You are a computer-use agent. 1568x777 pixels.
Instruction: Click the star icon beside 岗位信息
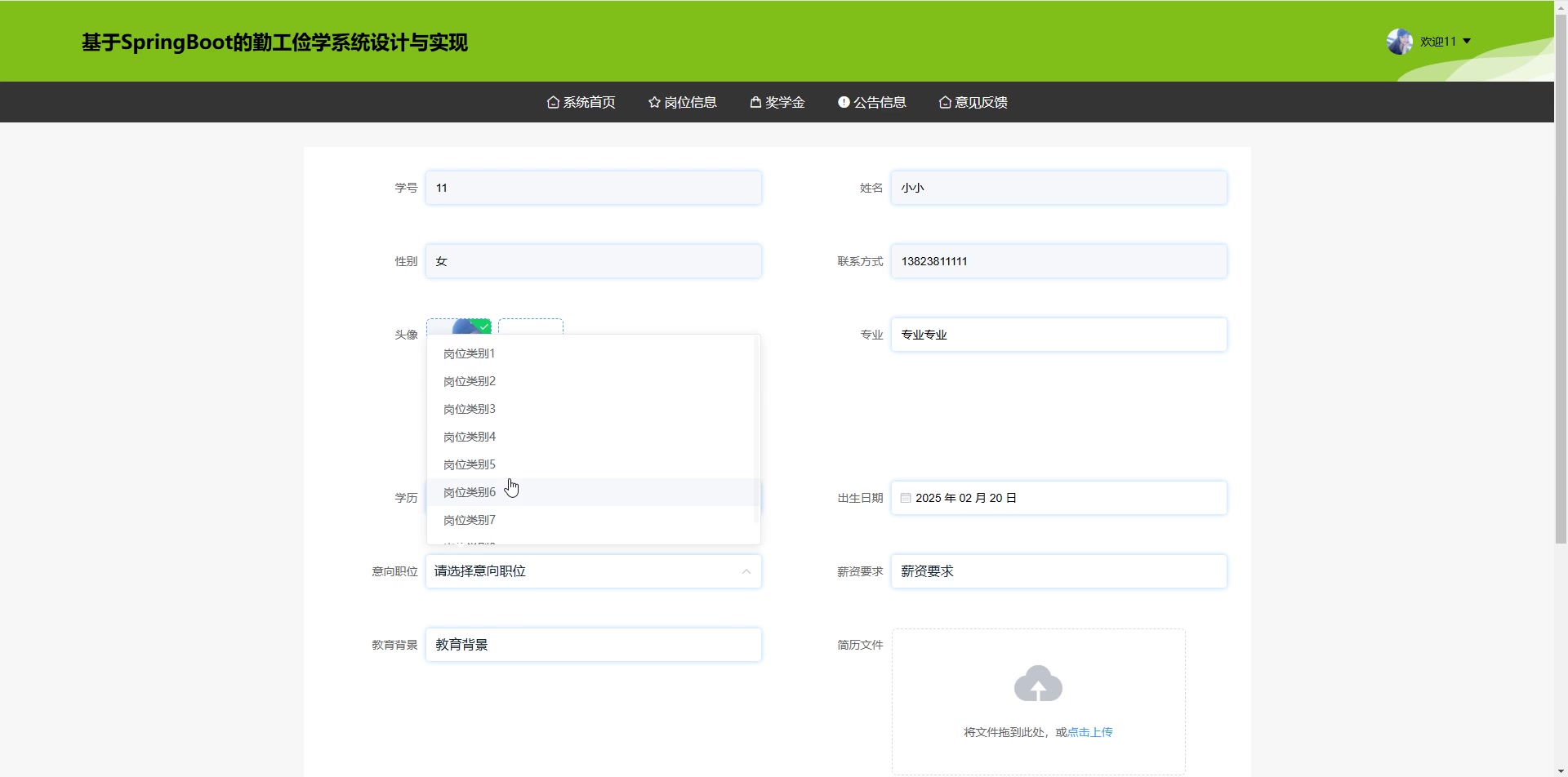[653, 102]
